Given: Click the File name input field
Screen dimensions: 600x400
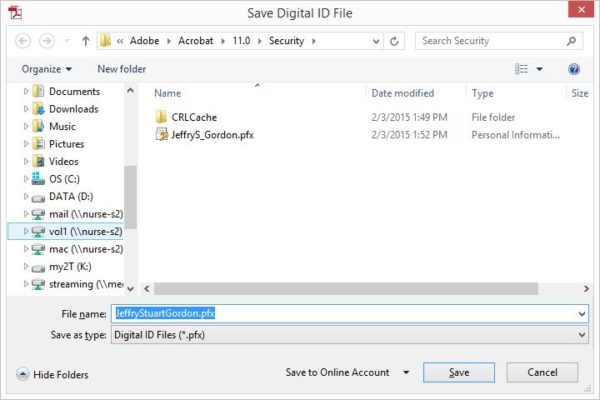Looking at the screenshot, I should pyautogui.click(x=350, y=313).
